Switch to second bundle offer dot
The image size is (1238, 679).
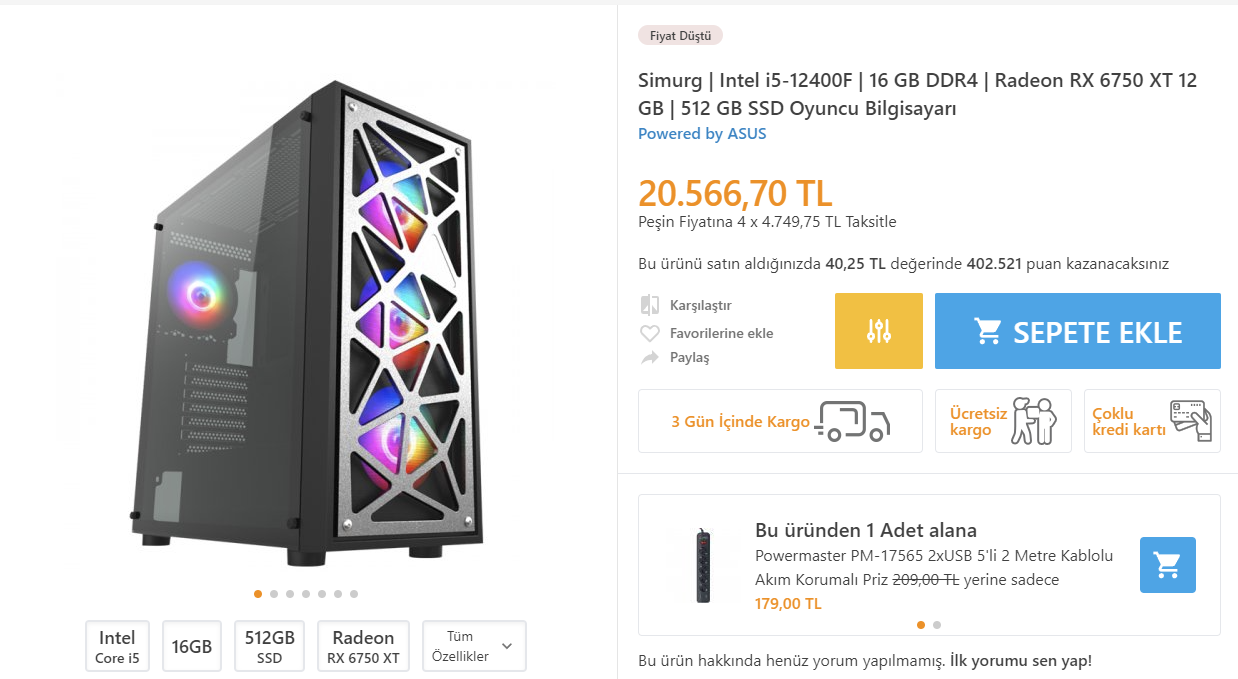click(937, 625)
